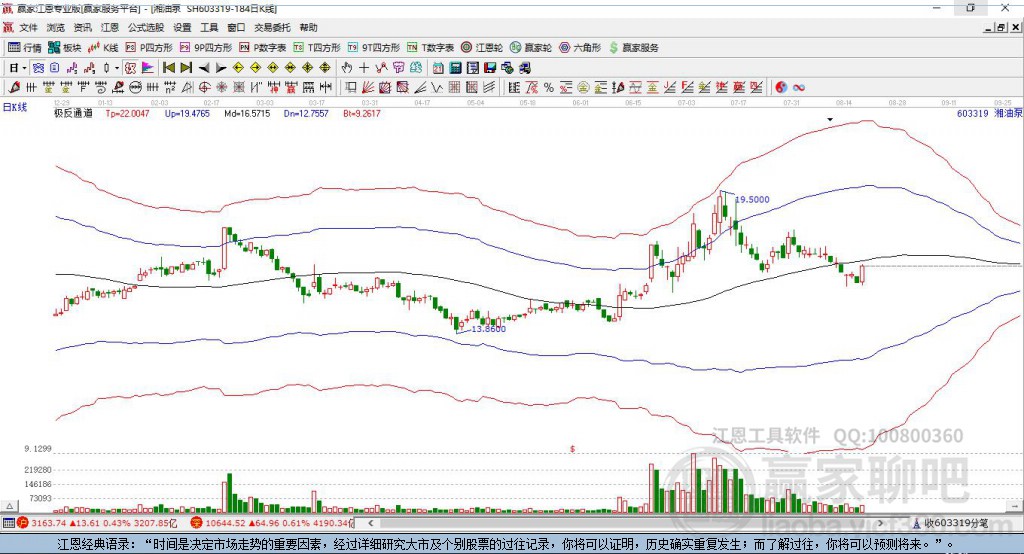1024x554 pixels.
Task: Open the 文件 menu
Action: 28,27
